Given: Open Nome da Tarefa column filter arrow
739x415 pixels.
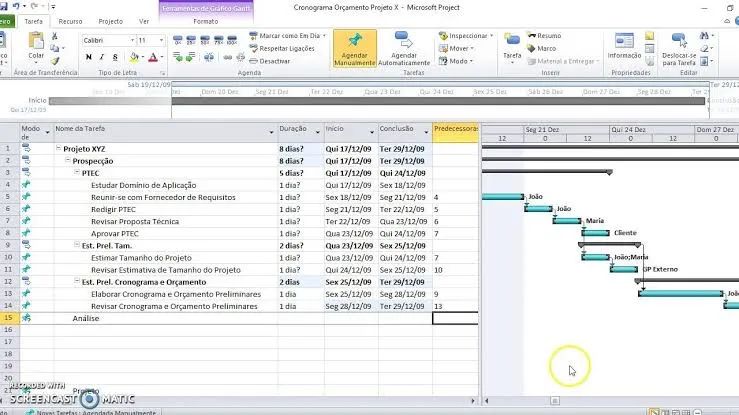Looking at the screenshot, I should pos(271,132).
